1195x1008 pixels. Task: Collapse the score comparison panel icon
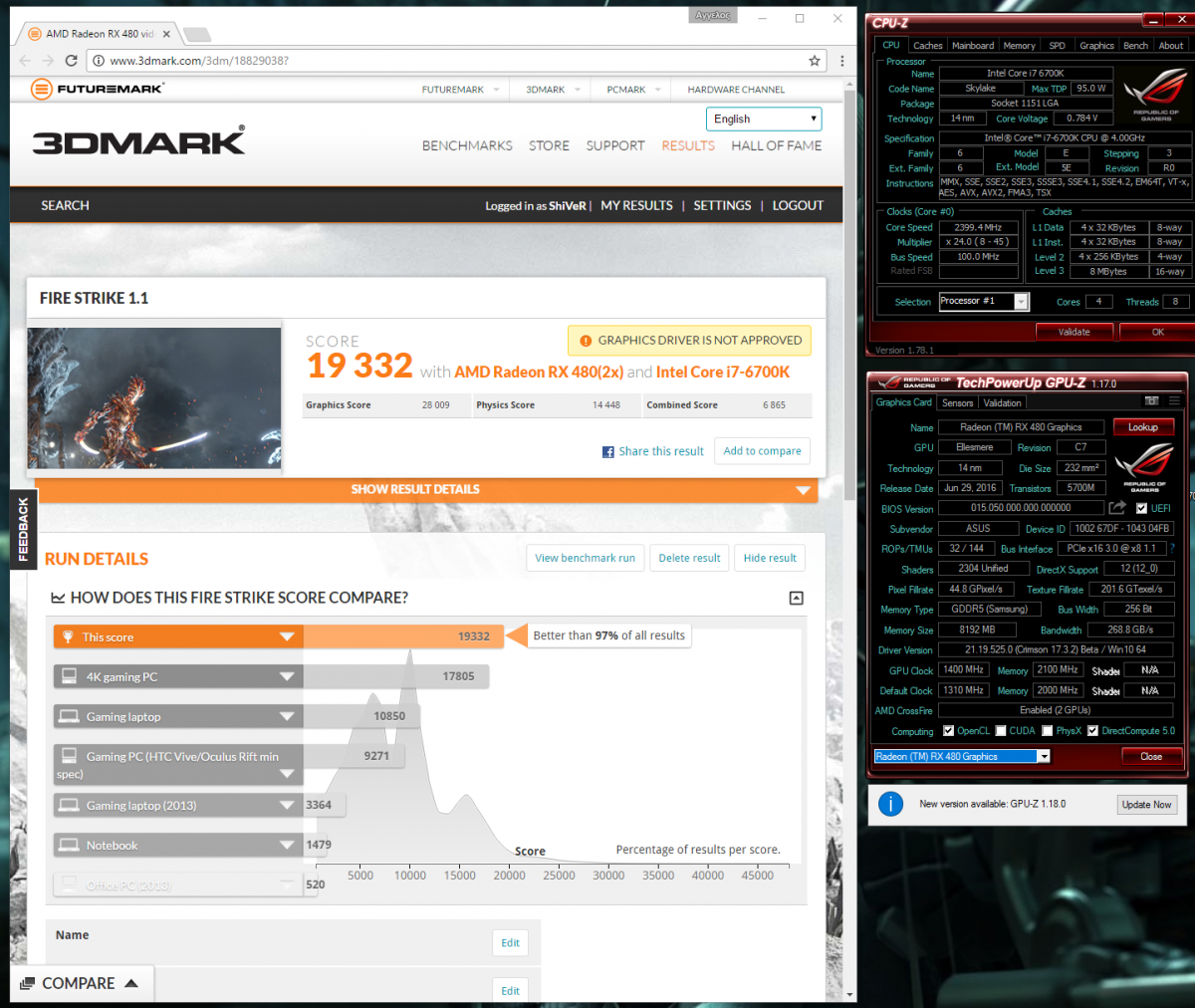(x=796, y=598)
